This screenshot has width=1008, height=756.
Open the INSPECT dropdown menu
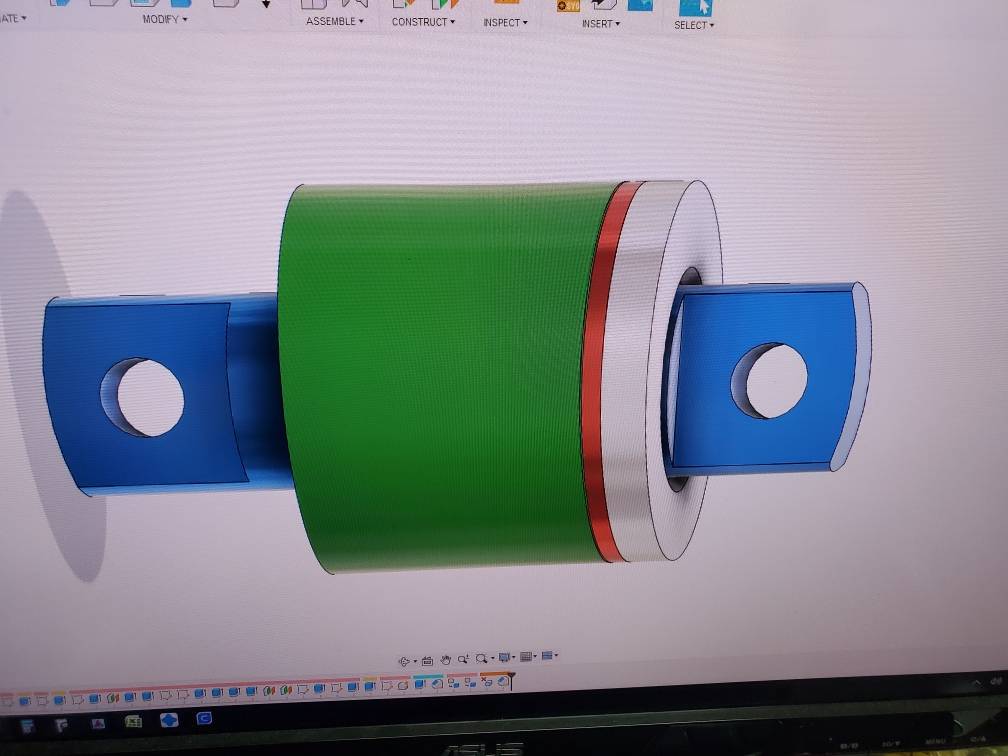(505, 22)
